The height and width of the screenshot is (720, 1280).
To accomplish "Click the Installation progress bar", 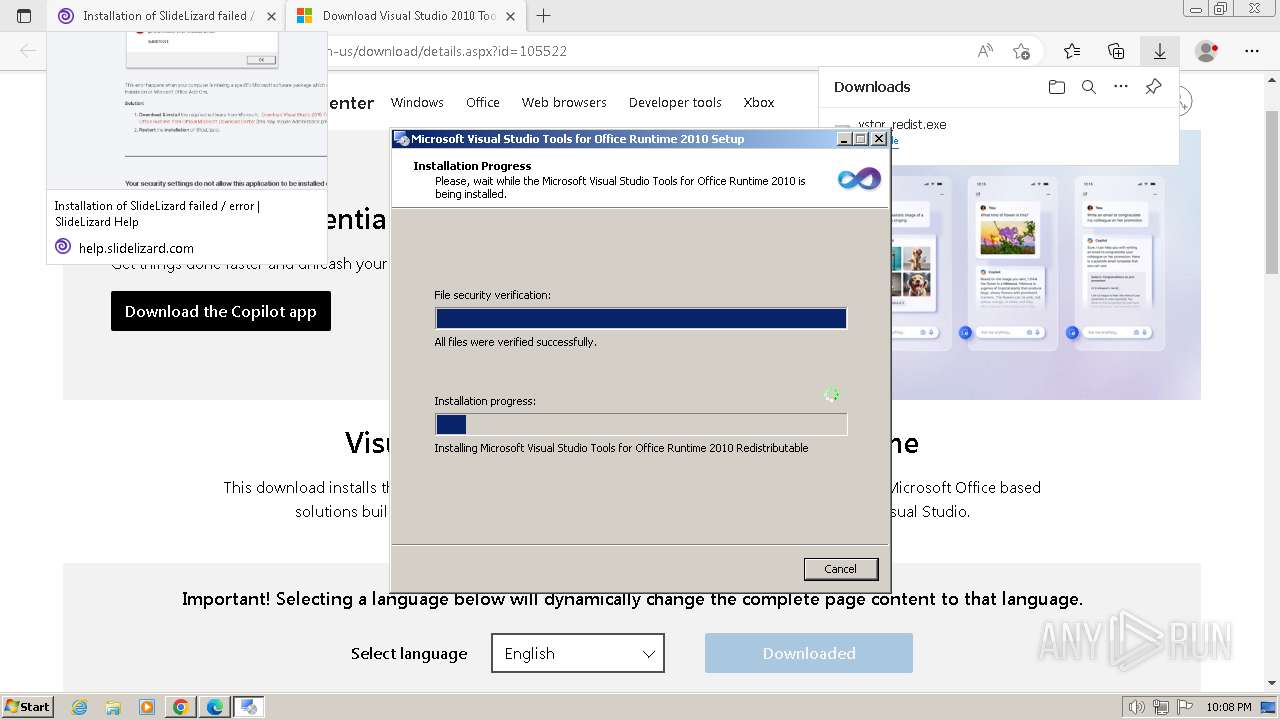I will pyautogui.click(x=641, y=424).
